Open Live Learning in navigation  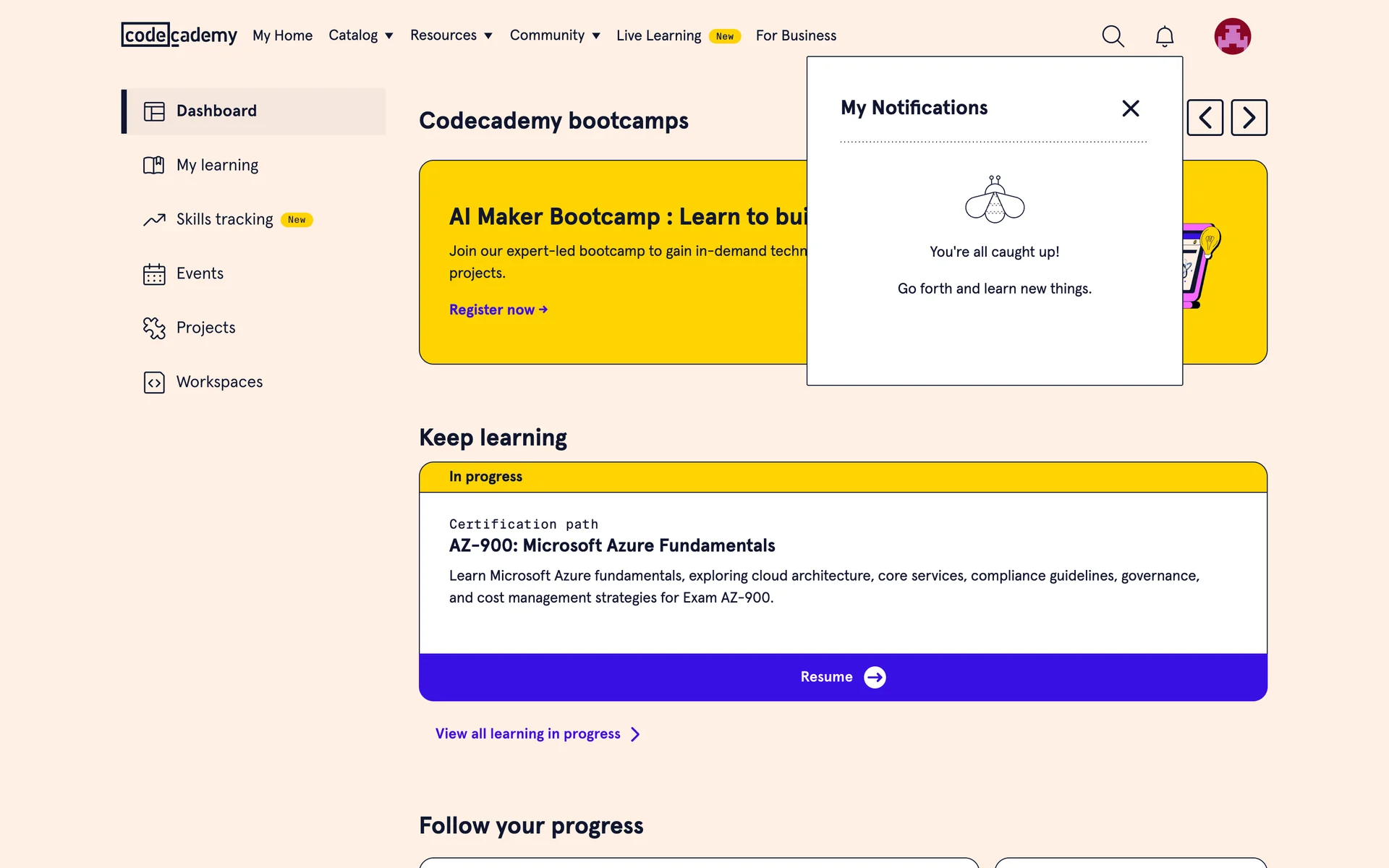[x=658, y=35]
